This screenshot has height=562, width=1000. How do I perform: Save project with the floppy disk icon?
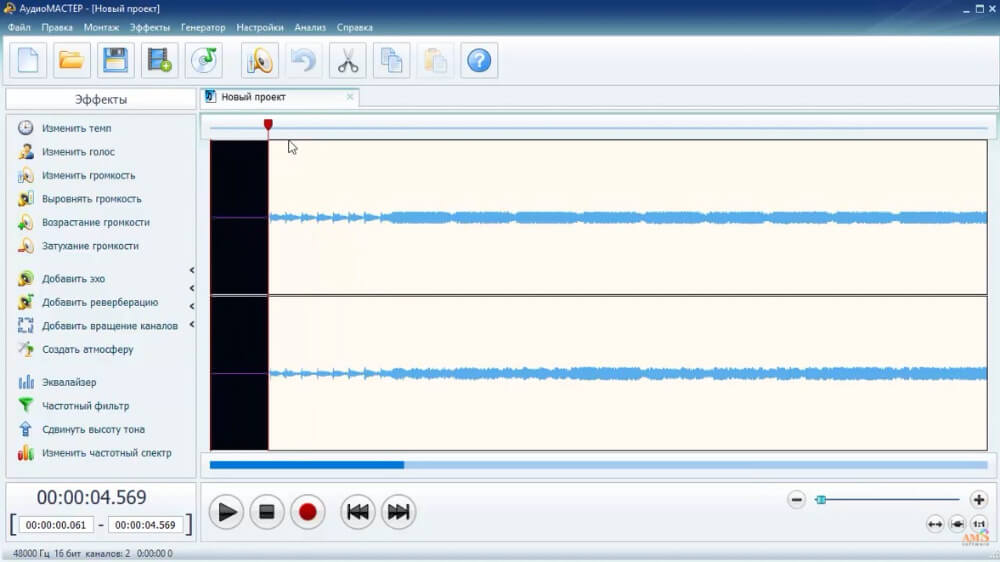(x=115, y=61)
